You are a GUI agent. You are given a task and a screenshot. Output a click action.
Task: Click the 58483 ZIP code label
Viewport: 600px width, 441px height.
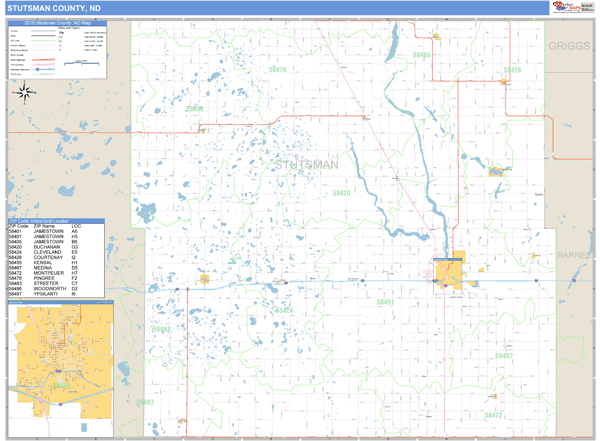pyautogui.click(x=145, y=402)
